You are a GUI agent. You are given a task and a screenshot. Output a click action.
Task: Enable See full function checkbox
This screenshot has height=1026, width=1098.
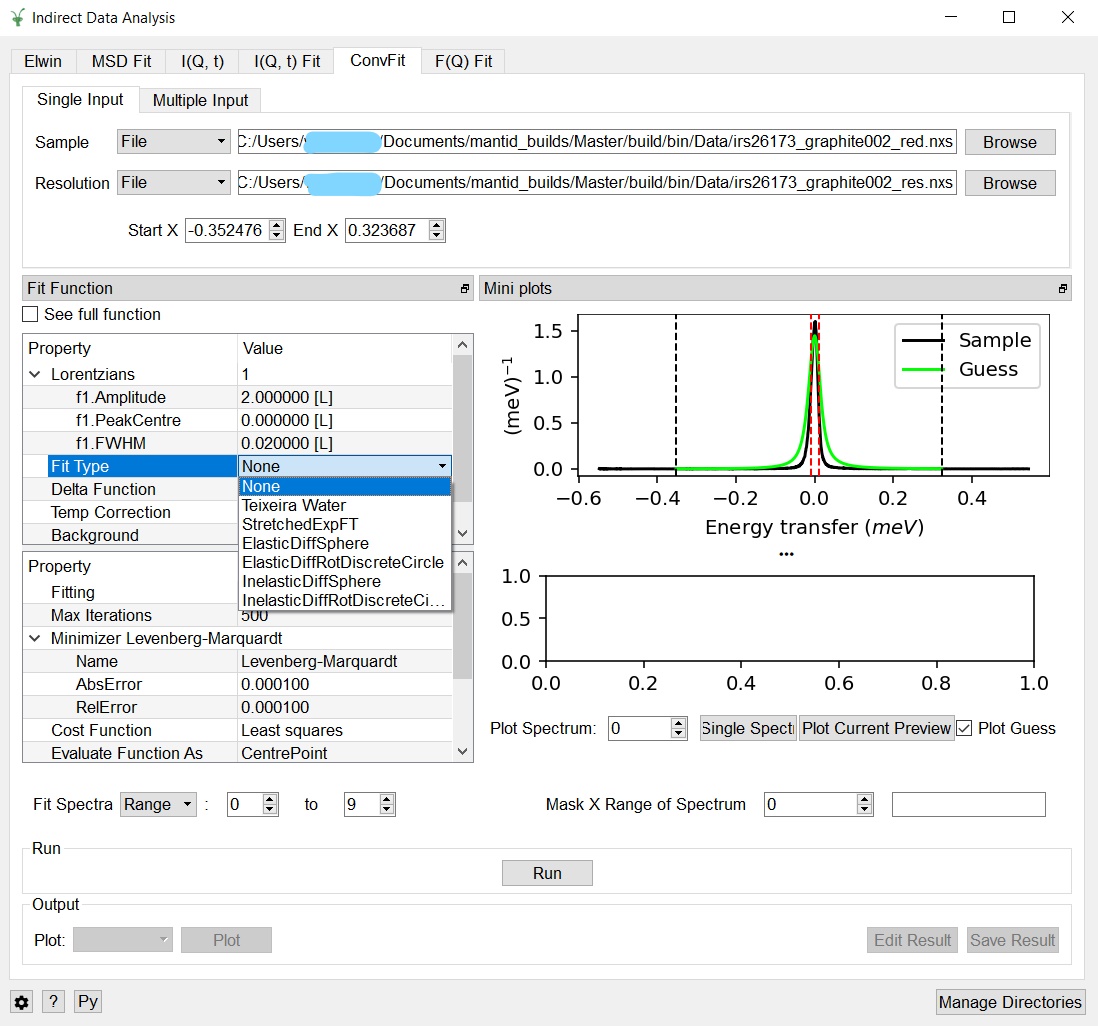pos(31,314)
